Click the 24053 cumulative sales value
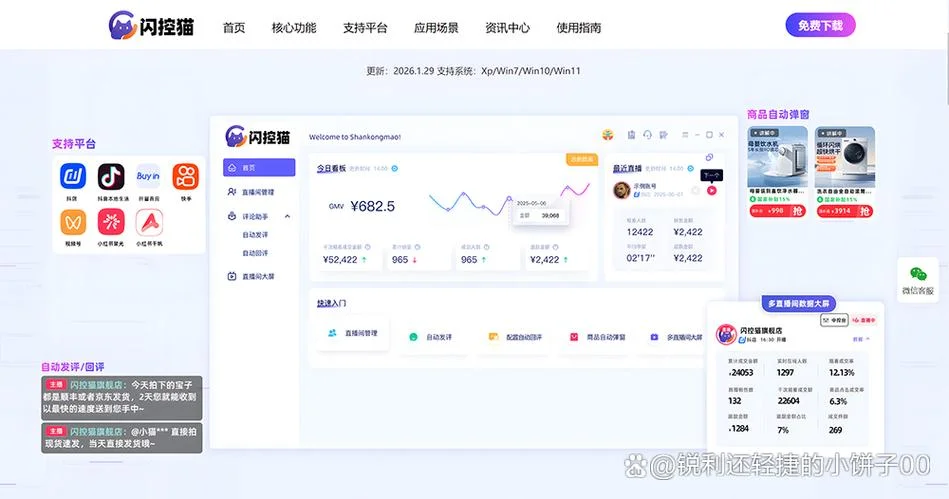The image size is (949, 499). tap(741, 372)
